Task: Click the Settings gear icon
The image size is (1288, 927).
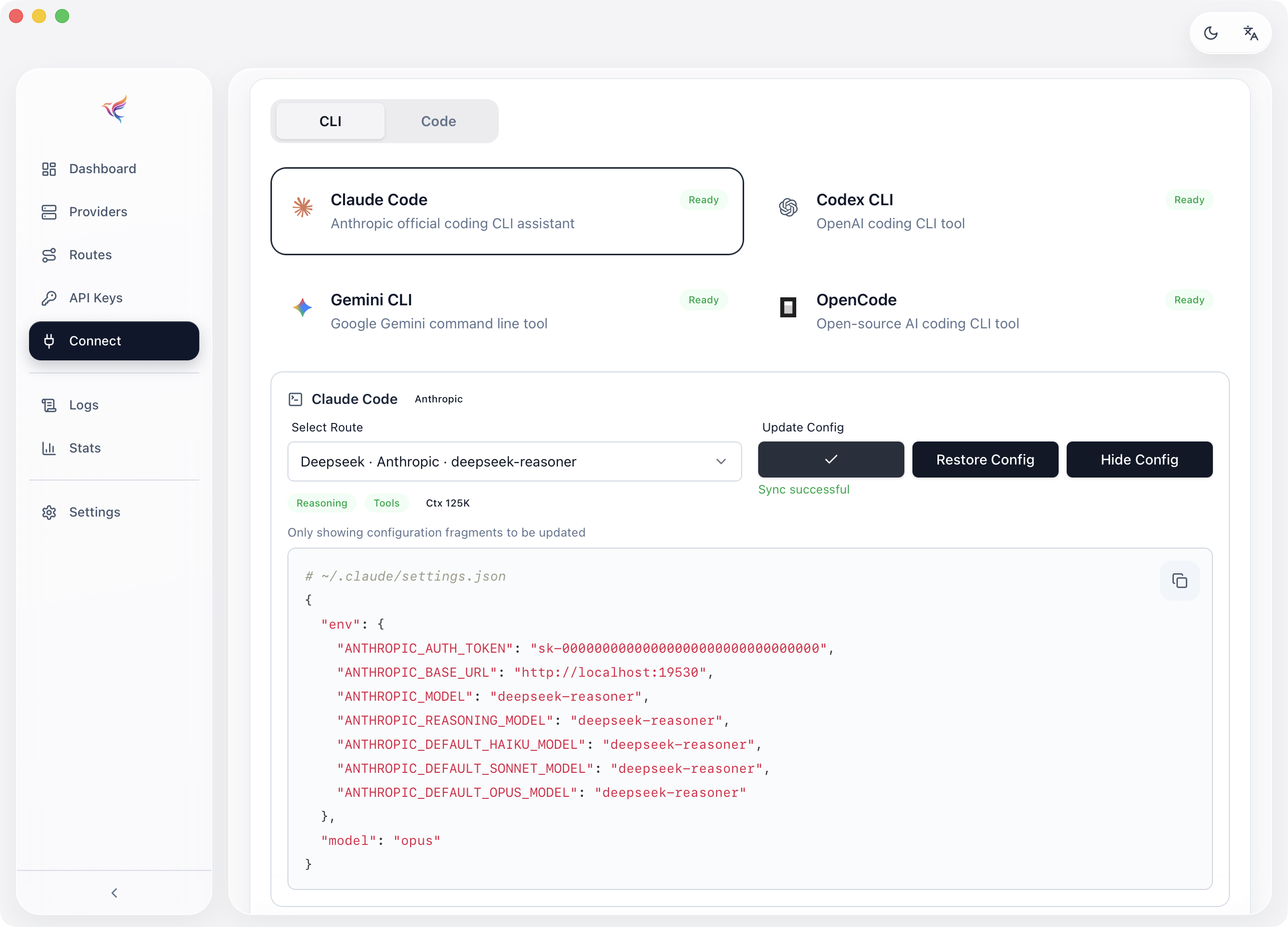Action: click(x=50, y=513)
